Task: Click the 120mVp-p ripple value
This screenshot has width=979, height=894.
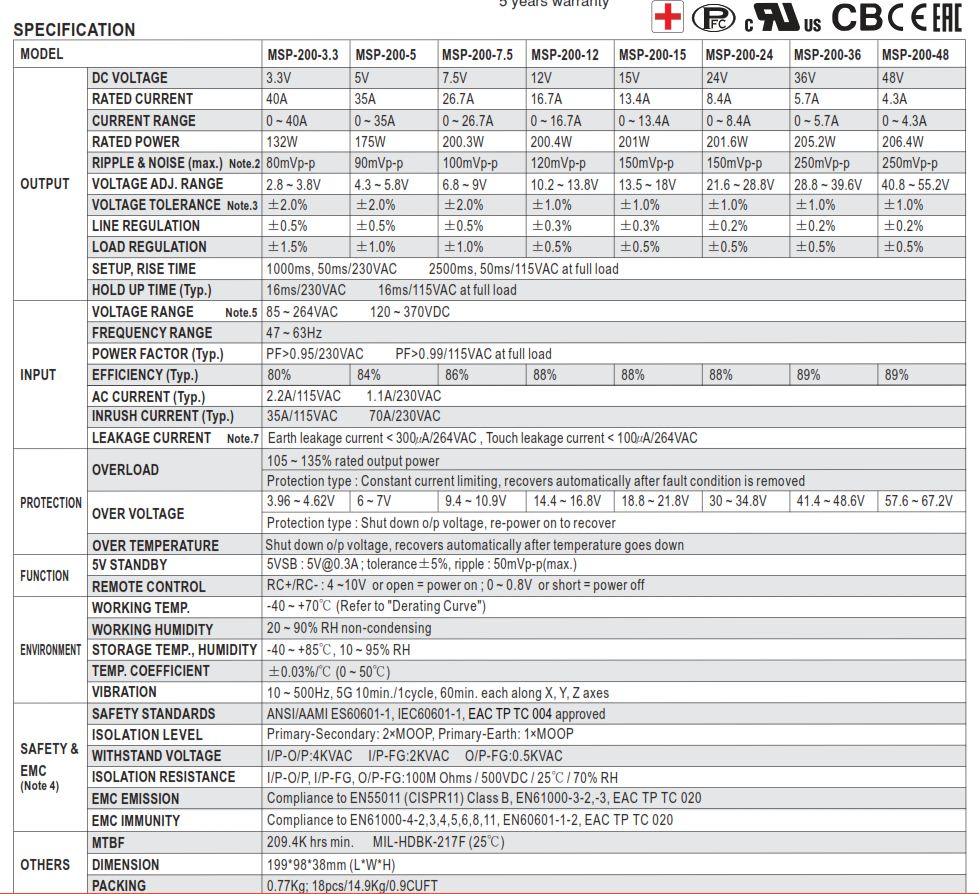Action: pos(558,163)
